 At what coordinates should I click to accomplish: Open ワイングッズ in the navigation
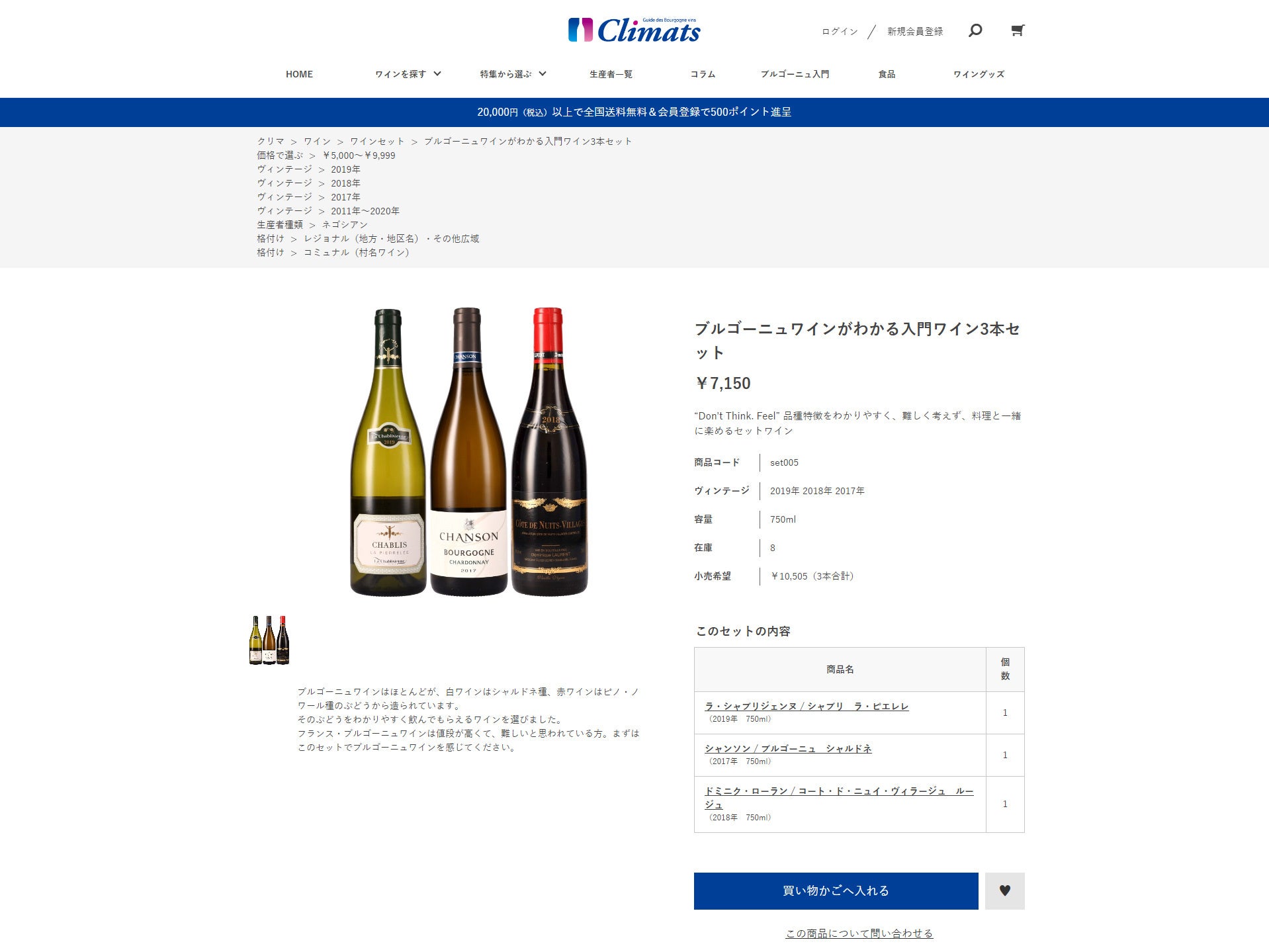pos(979,74)
